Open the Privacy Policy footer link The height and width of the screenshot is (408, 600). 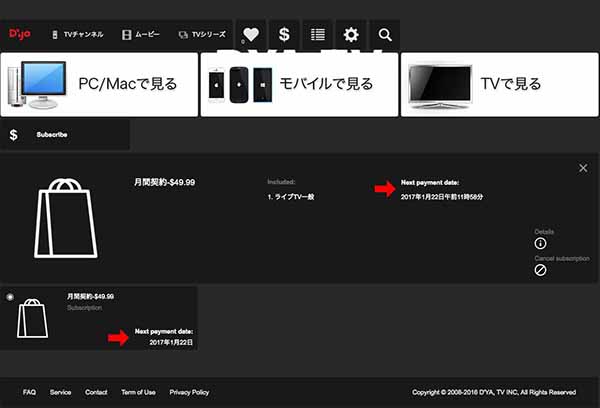pos(189,392)
